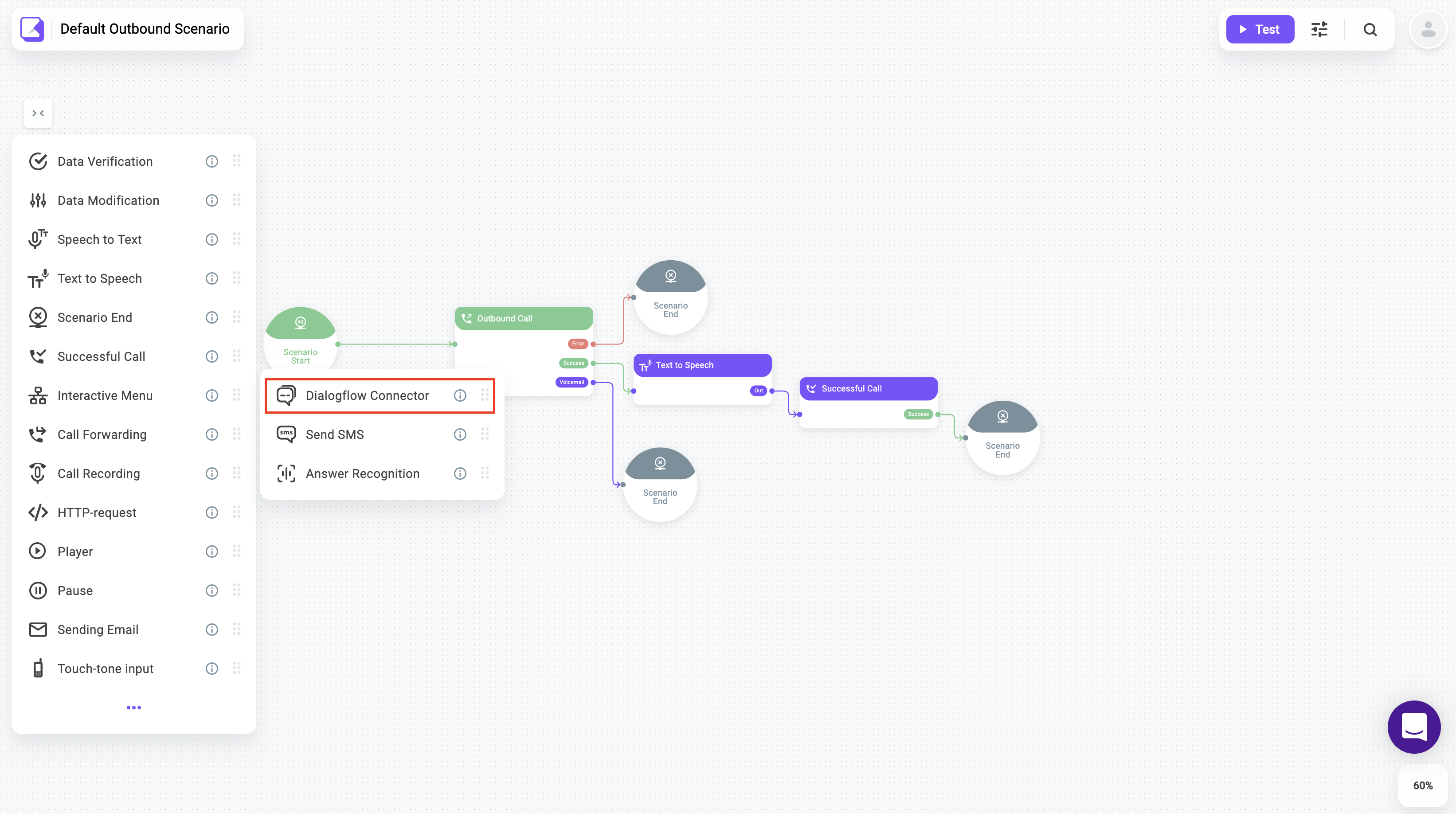This screenshot has width=1456, height=814.
Task: Expand more blocks with three dots
Action: click(x=134, y=708)
